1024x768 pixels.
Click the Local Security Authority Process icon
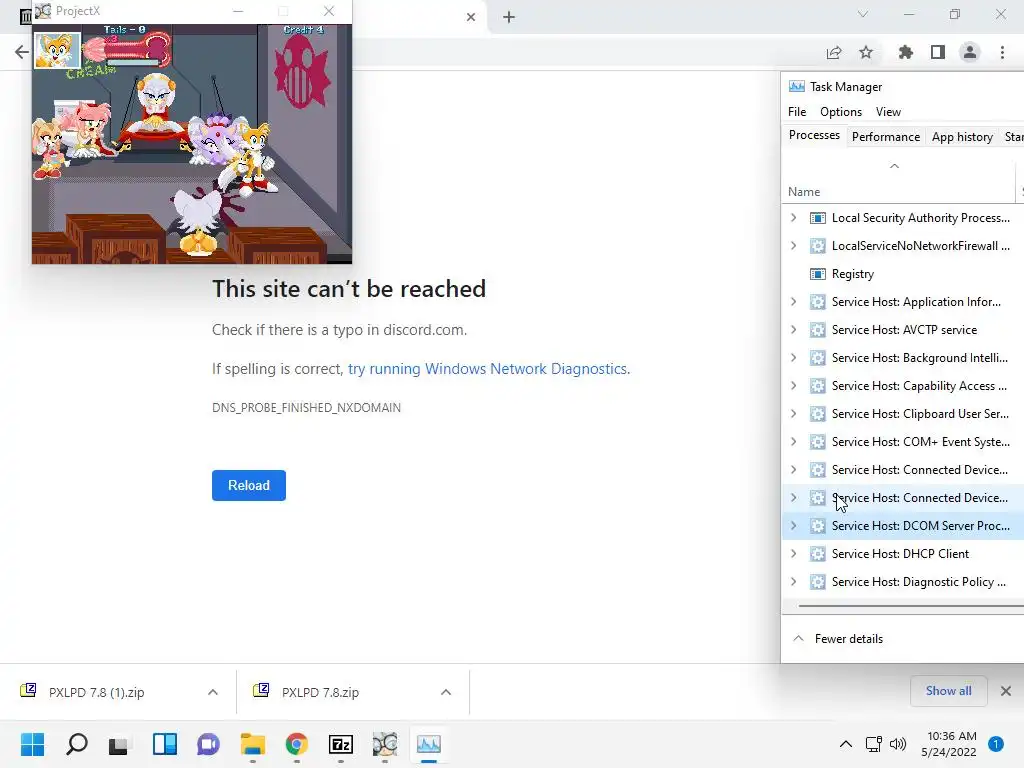(818, 217)
